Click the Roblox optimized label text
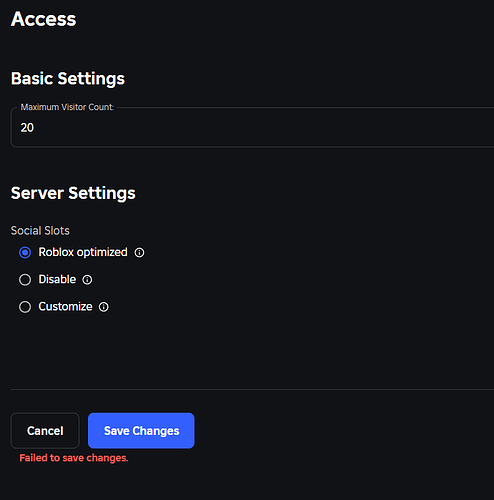This screenshot has height=500, width=494. click(x=83, y=252)
